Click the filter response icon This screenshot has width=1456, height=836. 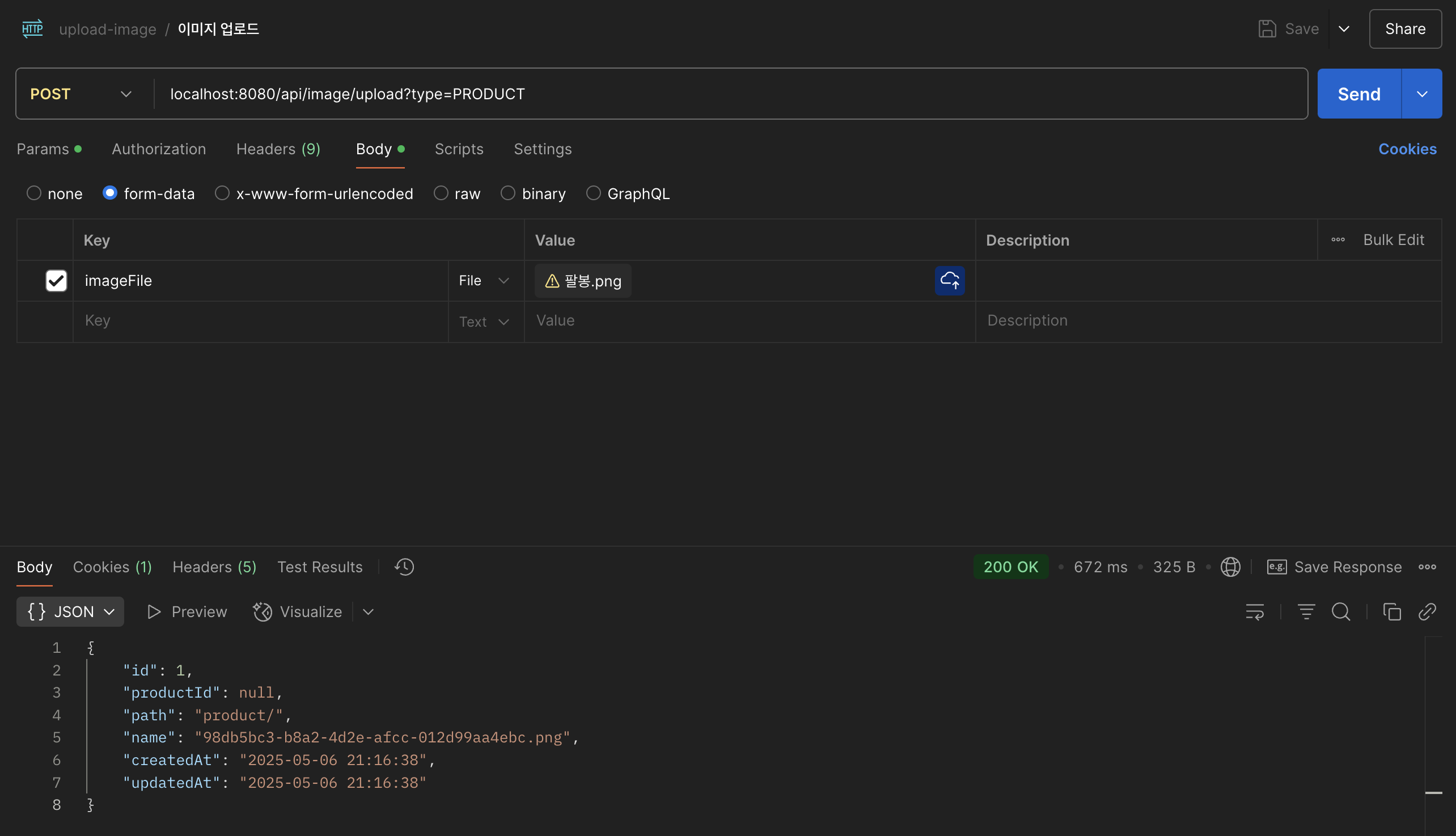[x=1306, y=611]
